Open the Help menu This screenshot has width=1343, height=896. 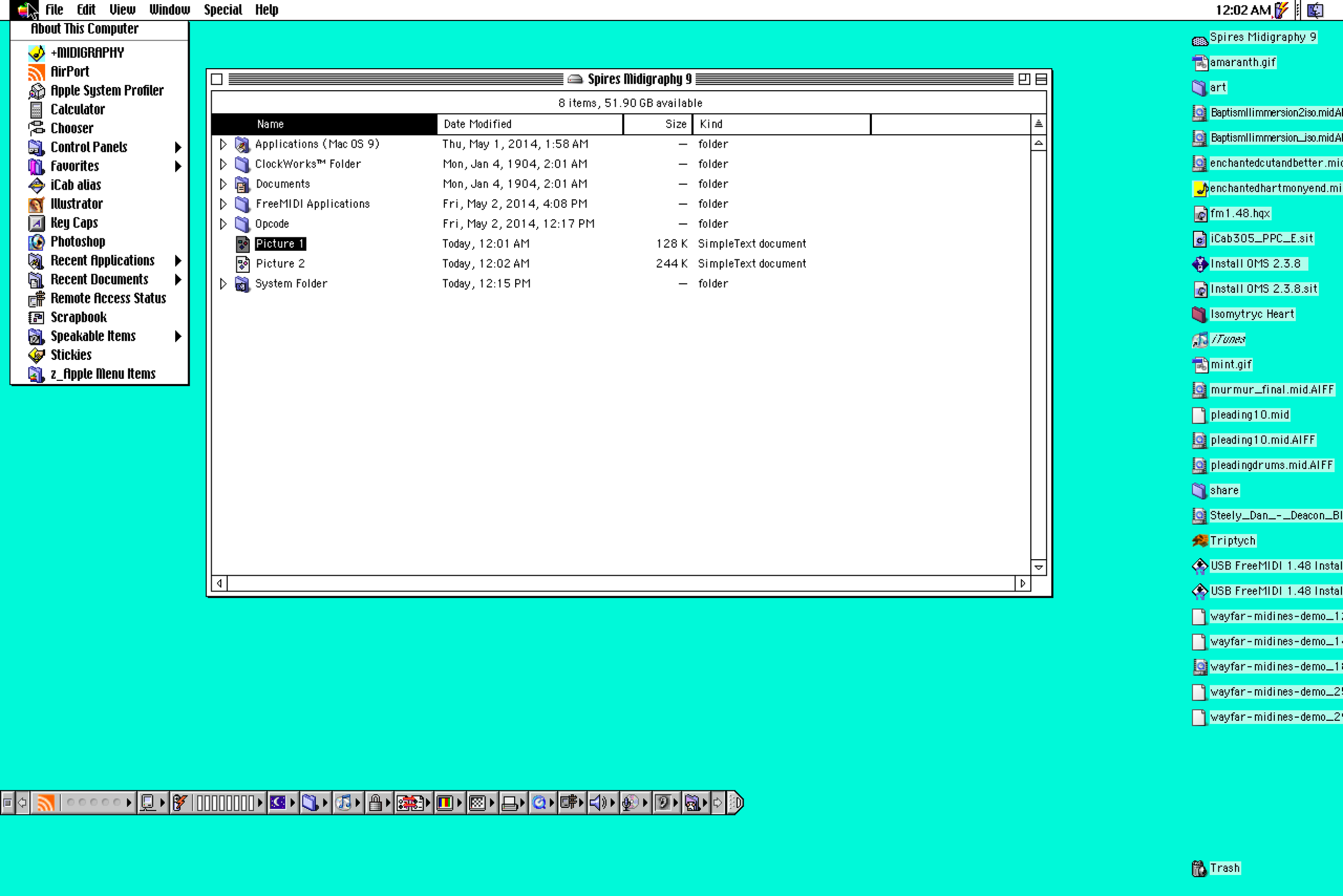pos(266,10)
